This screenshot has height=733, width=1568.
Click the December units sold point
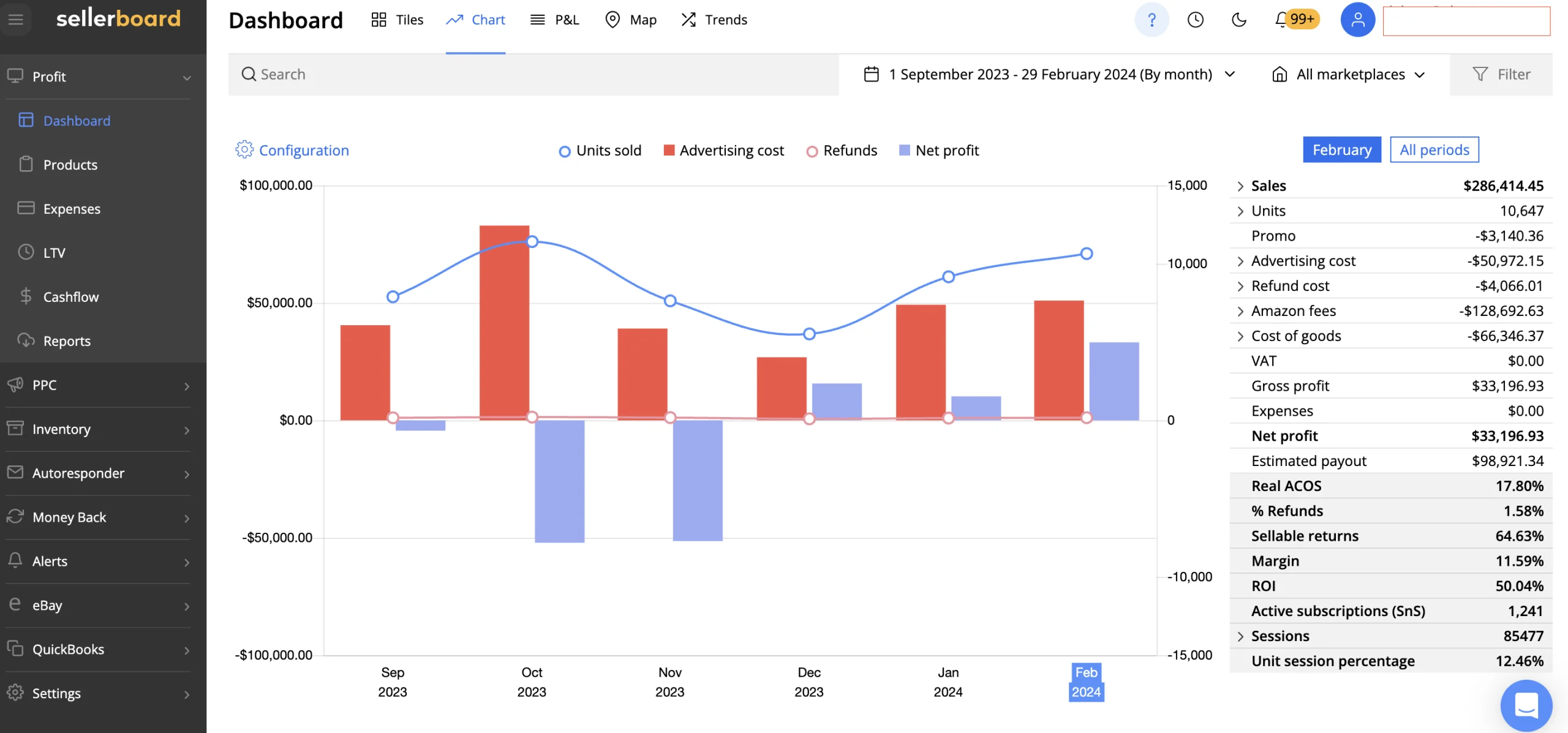click(x=809, y=334)
